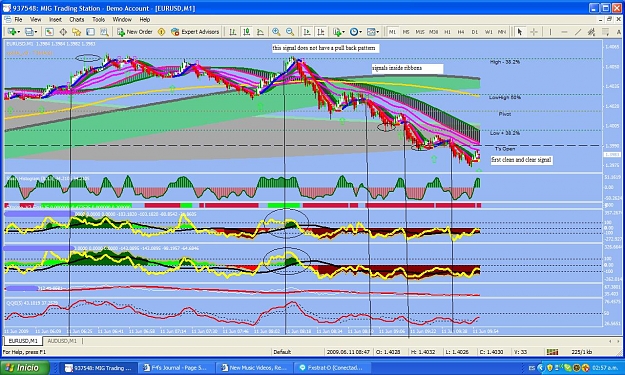The width and height of the screenshot is (625, 375).
Task: Toggle candlestick chart mode
Action: click(x=247, y=32)
